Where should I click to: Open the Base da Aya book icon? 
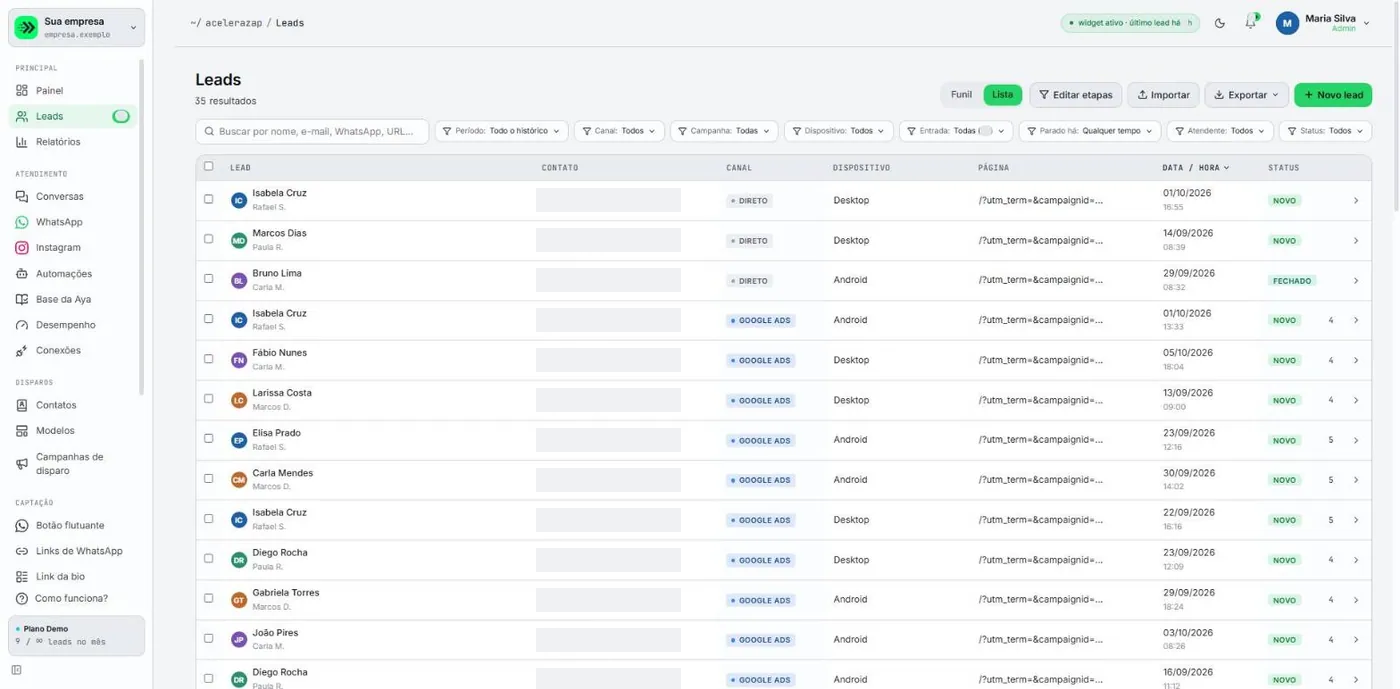pos(22,299)
